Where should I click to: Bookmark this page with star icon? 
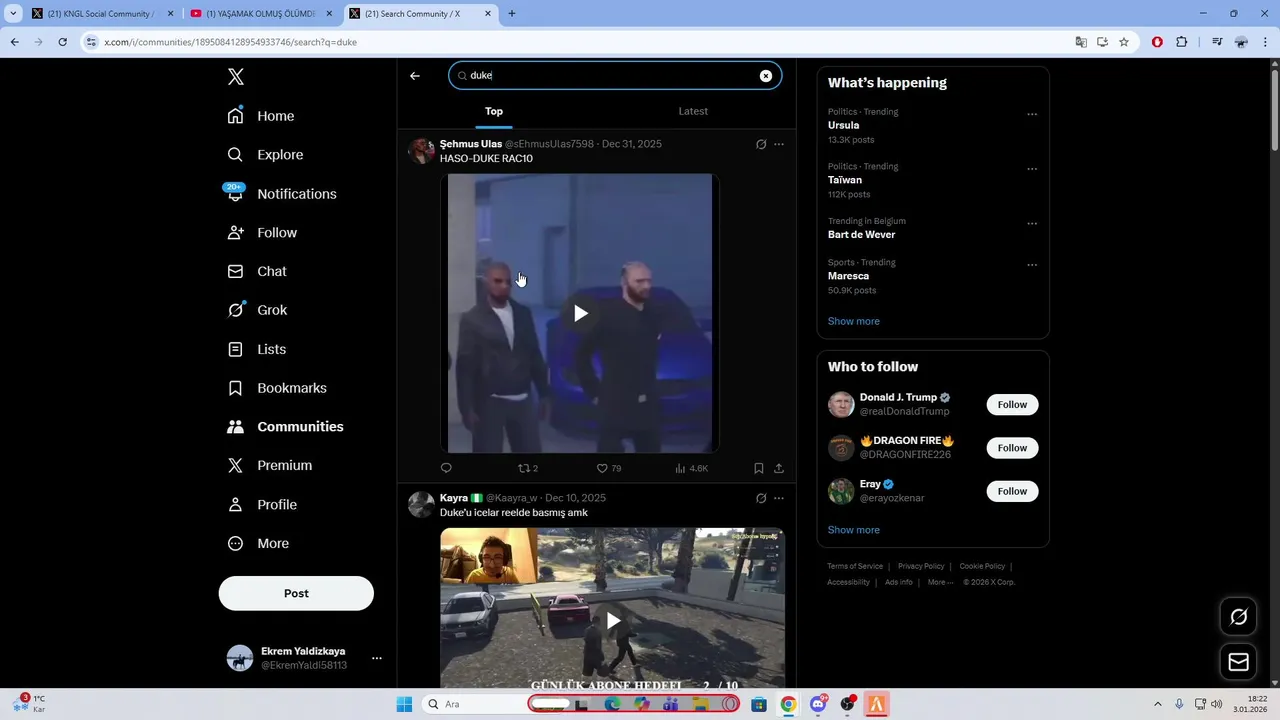(1124, 42)
